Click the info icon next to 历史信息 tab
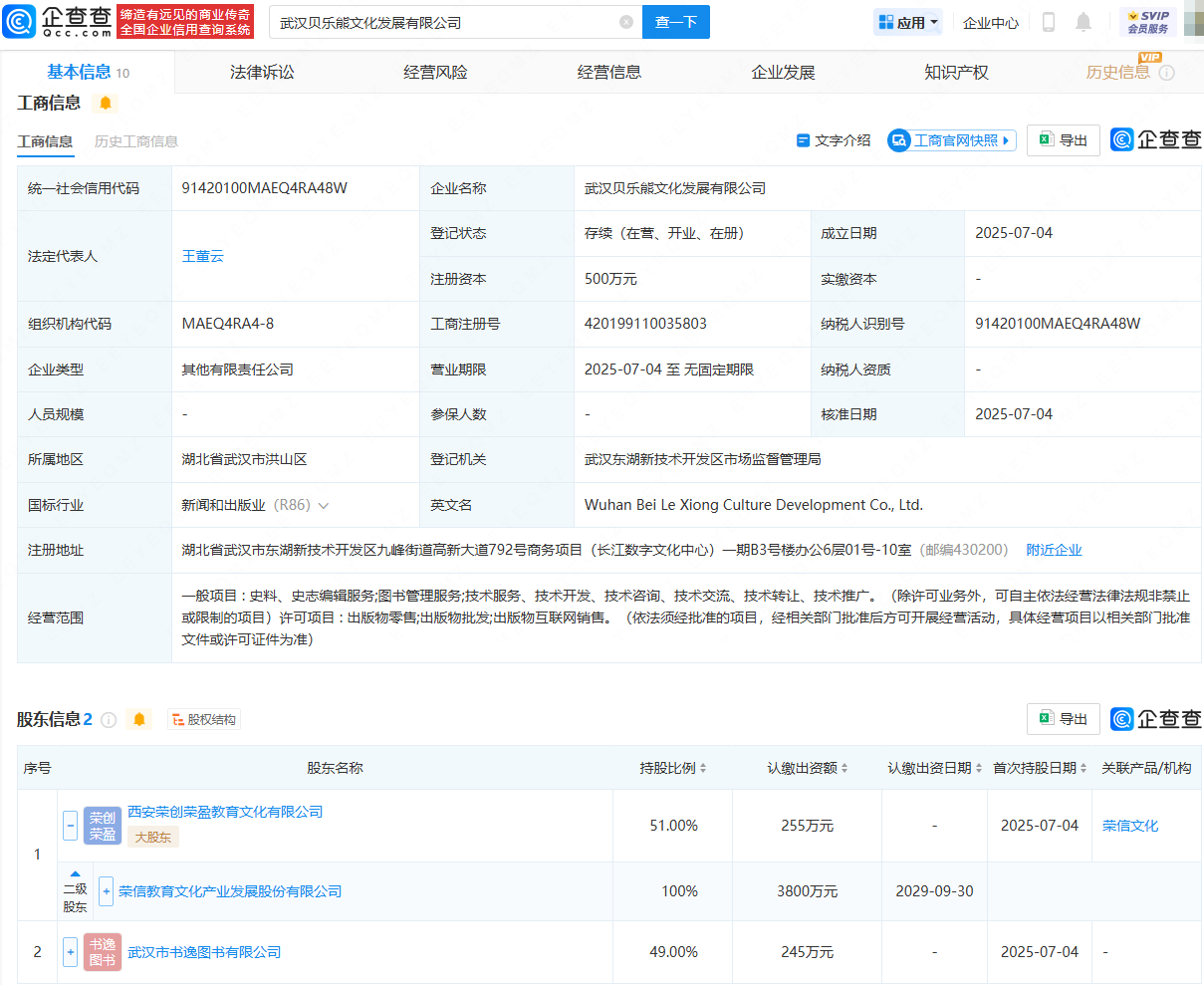The height and width of the screenshot is (985, 1204). (1167, 73)
